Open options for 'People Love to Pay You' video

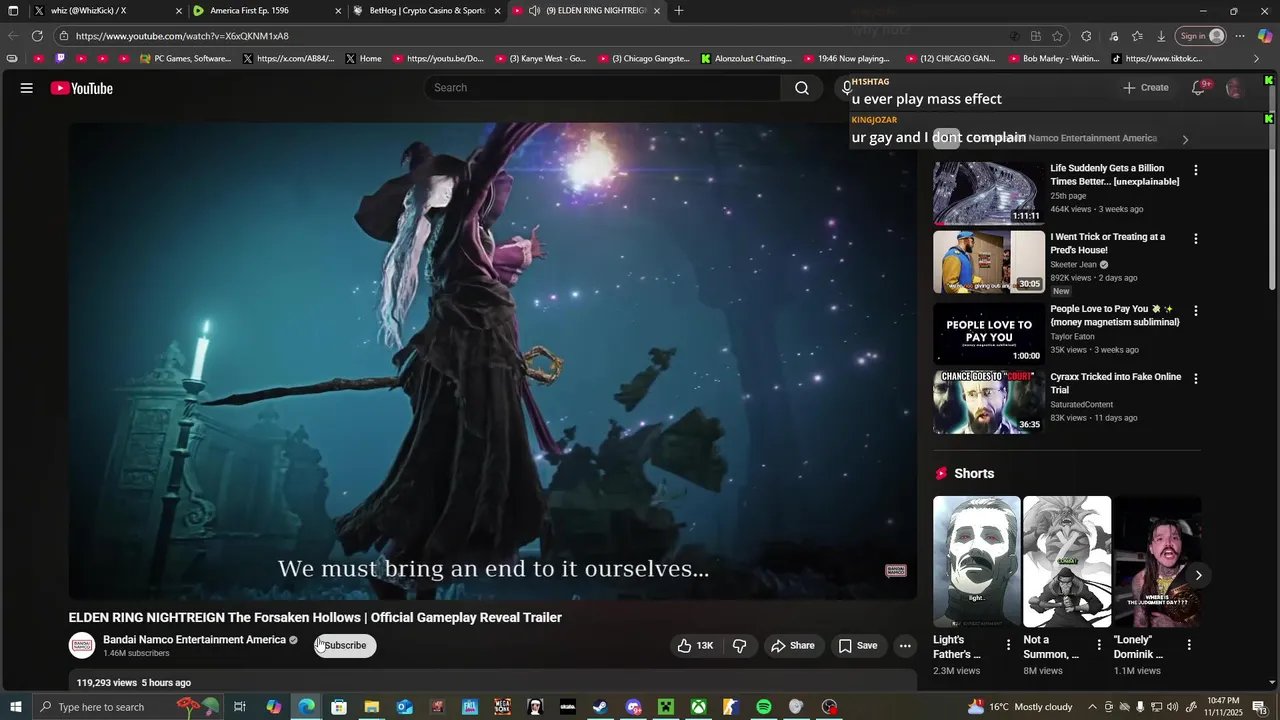(1196, 311)
